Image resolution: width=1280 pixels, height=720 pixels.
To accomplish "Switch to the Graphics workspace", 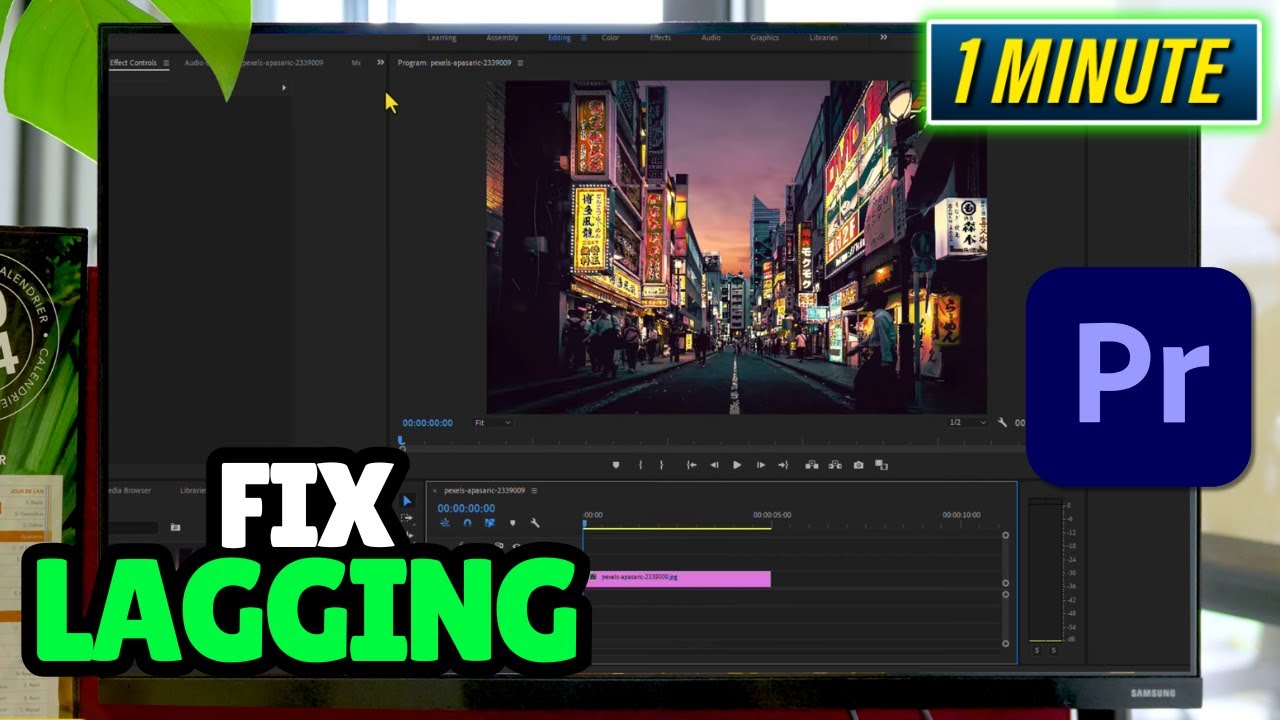I will coord(764,38).
